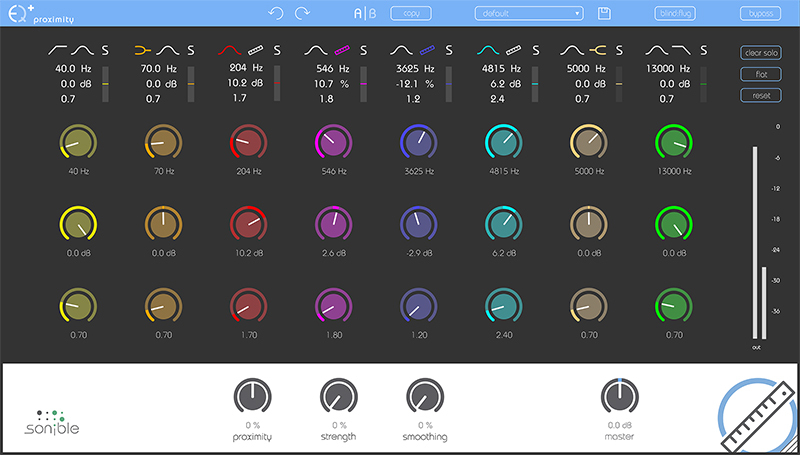
Task: Open the default preset dropdown
Action: [x=529, y=13]
